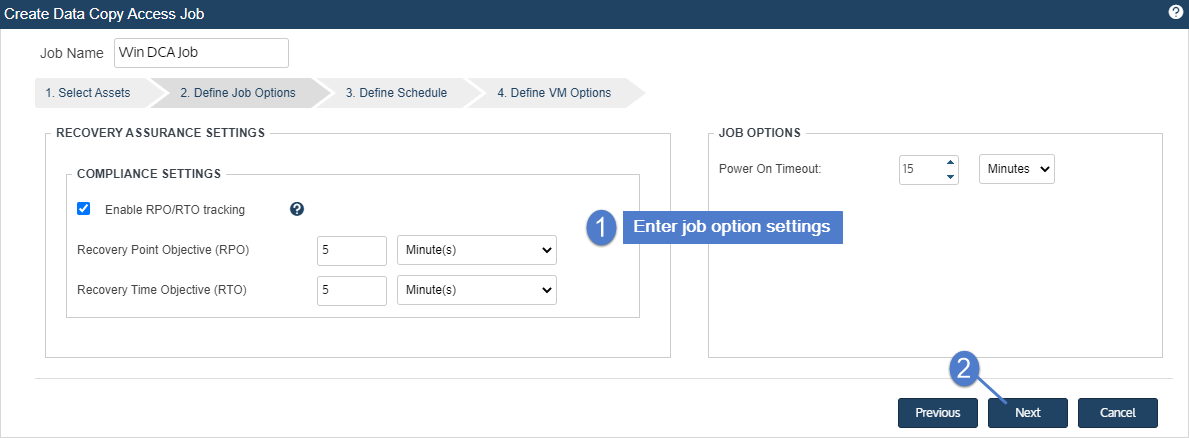The image size is (1189, 438).
Task: Open the Recovery Time Objective units dropdown
Action: [477, 289]
